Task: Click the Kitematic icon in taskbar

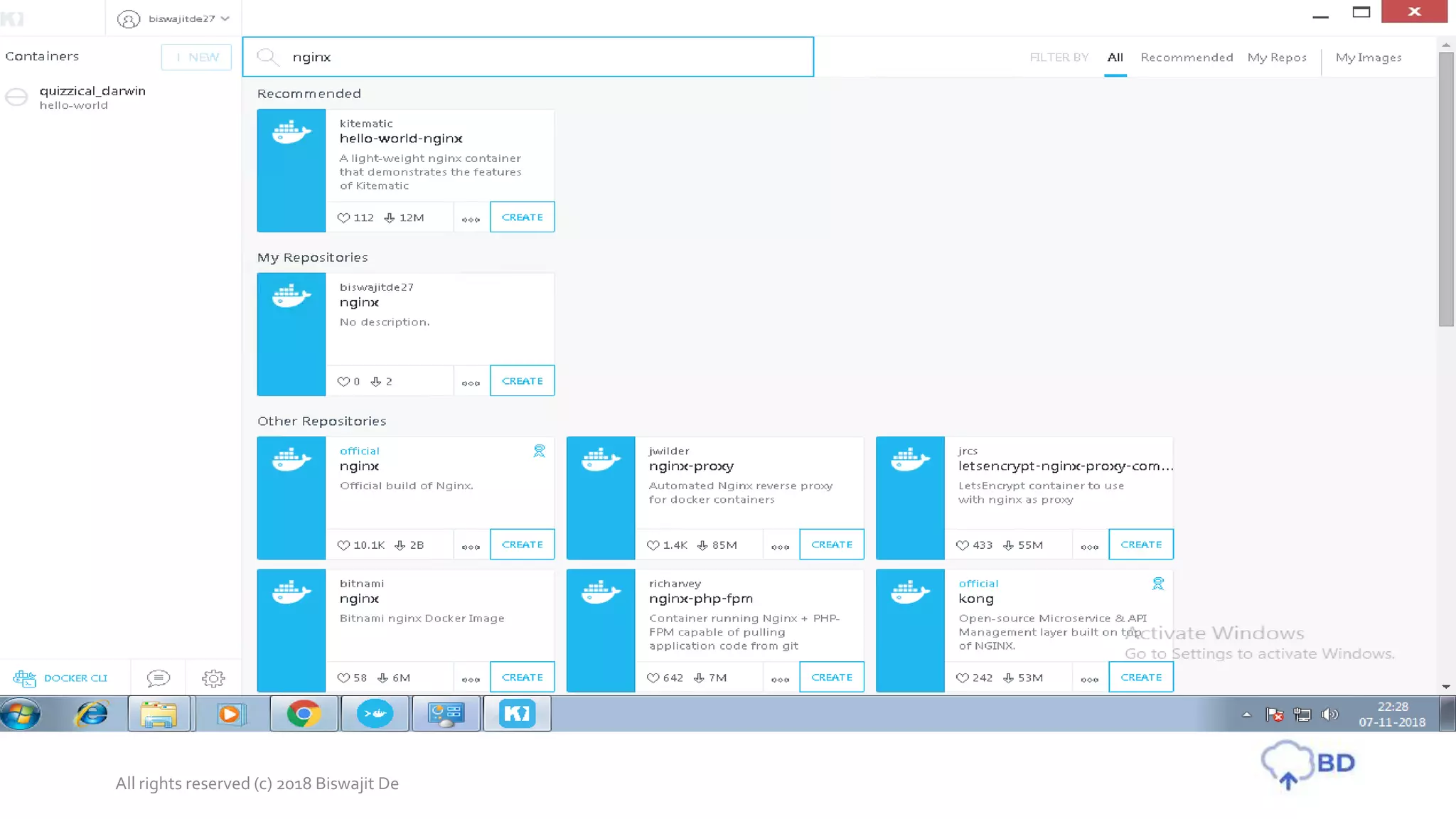Action: tap(517, 713)
